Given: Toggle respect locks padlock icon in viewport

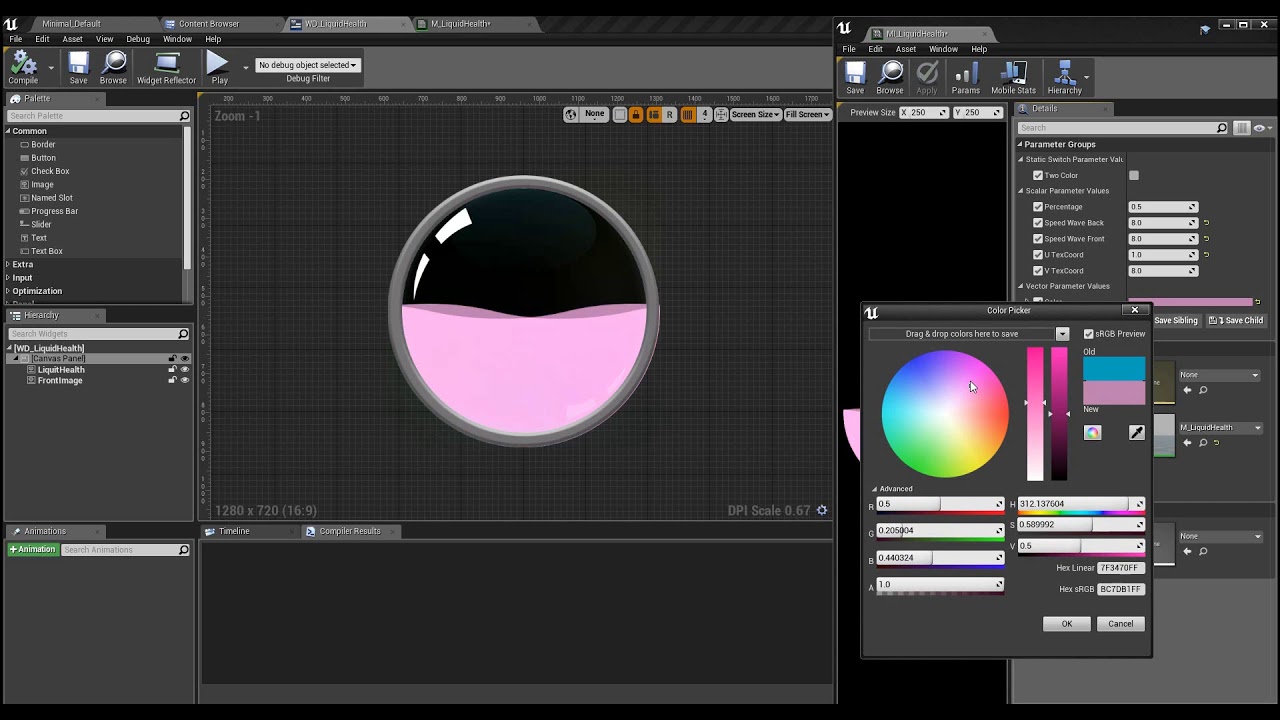Looking at the screenshot, I should pos(636,114).
